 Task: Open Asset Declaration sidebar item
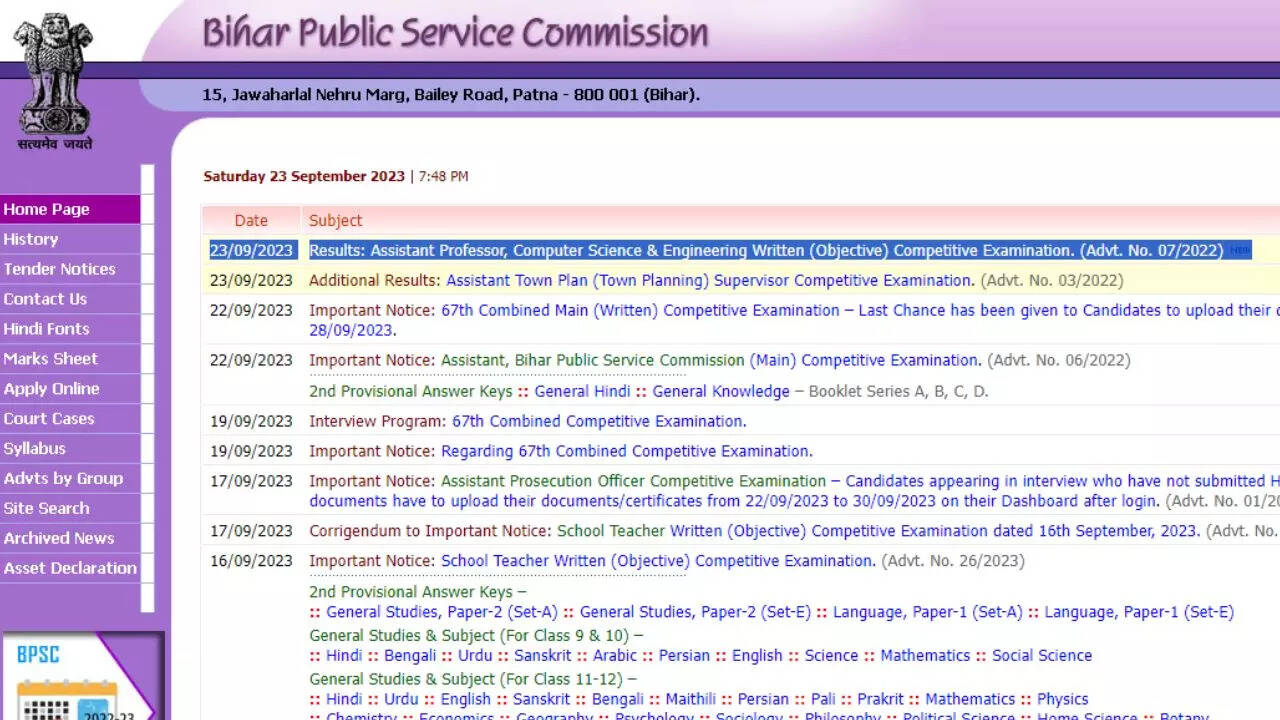[70, 568]
